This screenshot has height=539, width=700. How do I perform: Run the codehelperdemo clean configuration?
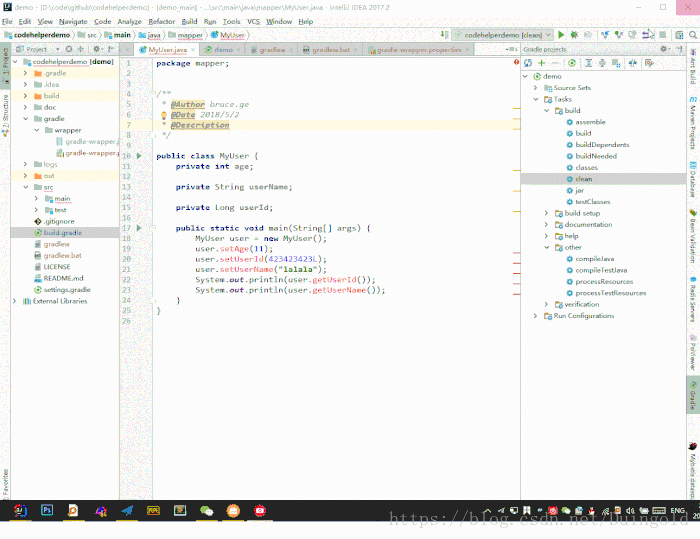tap(561, 35)
